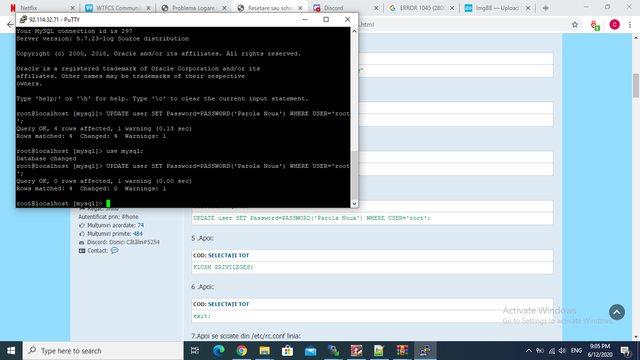
Task: Click the UPDATE user SET Password code line
Action: click(311, 218)
